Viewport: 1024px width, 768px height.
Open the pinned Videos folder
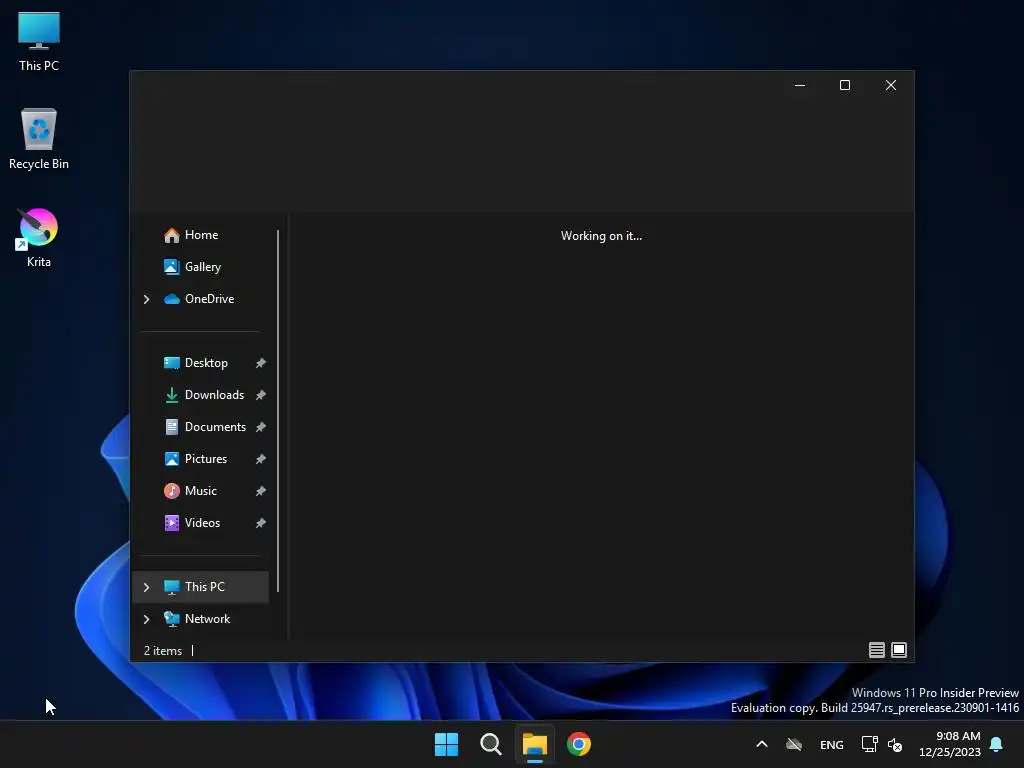[x=200, y=523]
